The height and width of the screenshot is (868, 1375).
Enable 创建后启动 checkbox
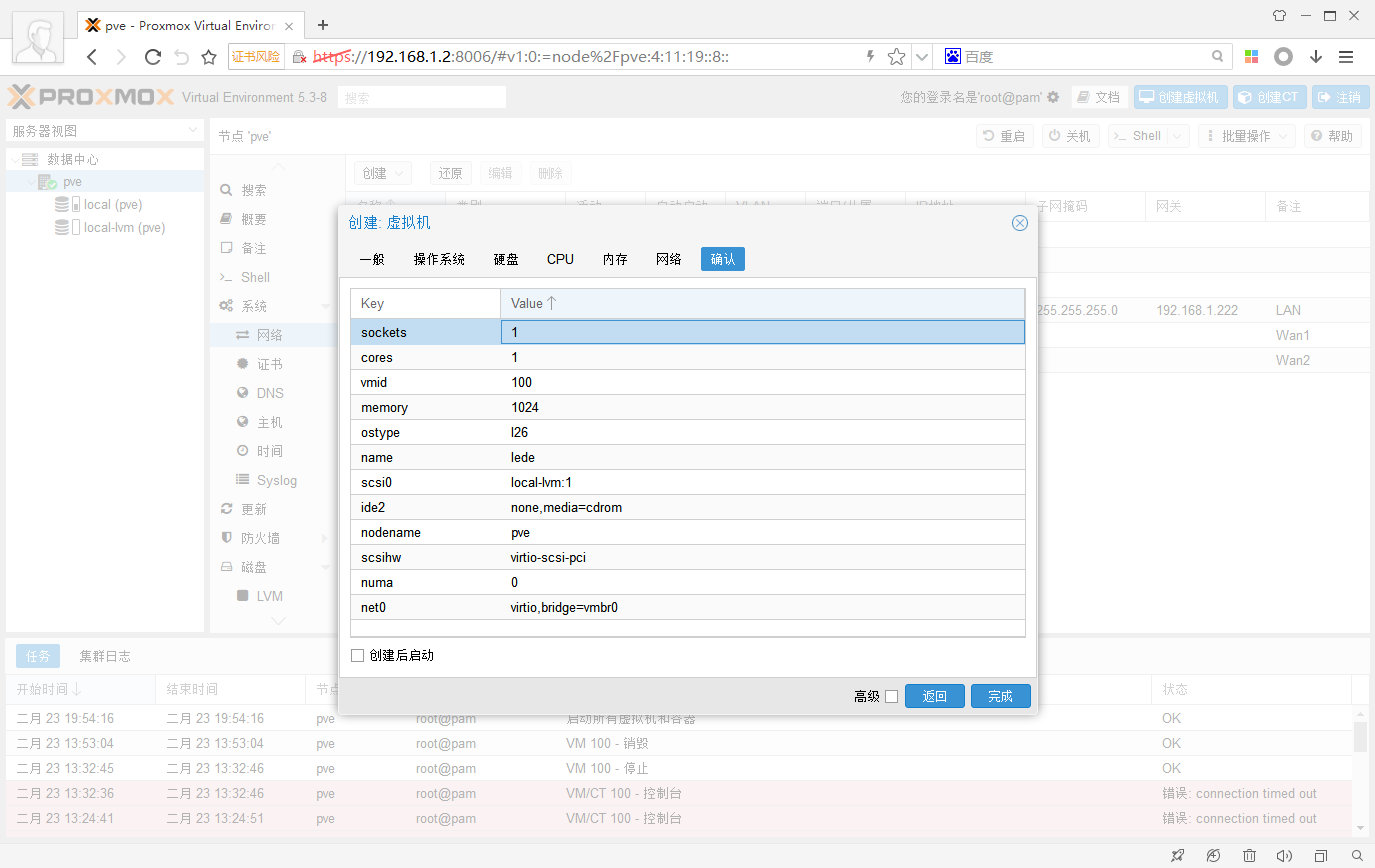(358, 656)
